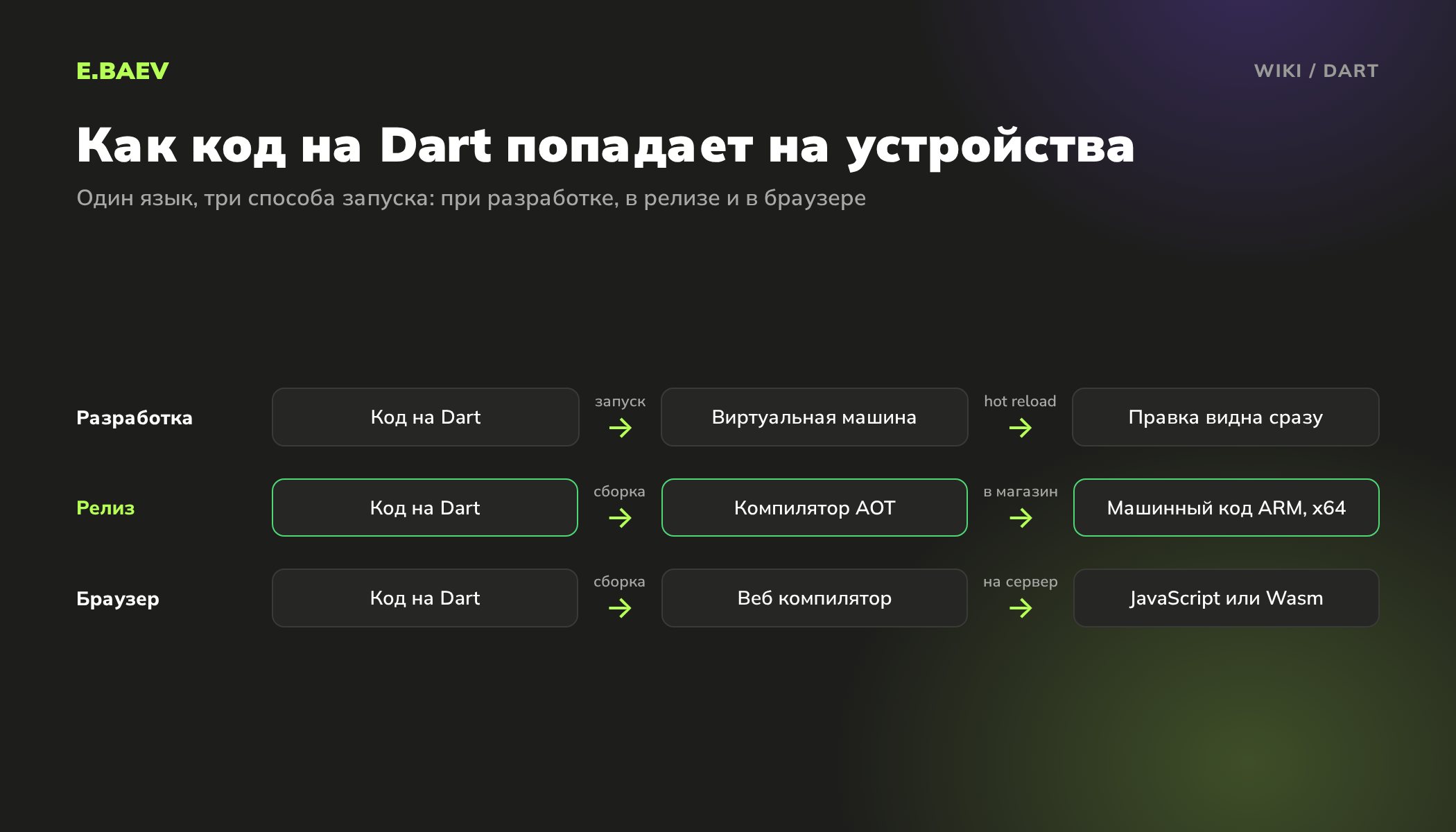Click the green arrow under "hot reload"

[1021, 428]
